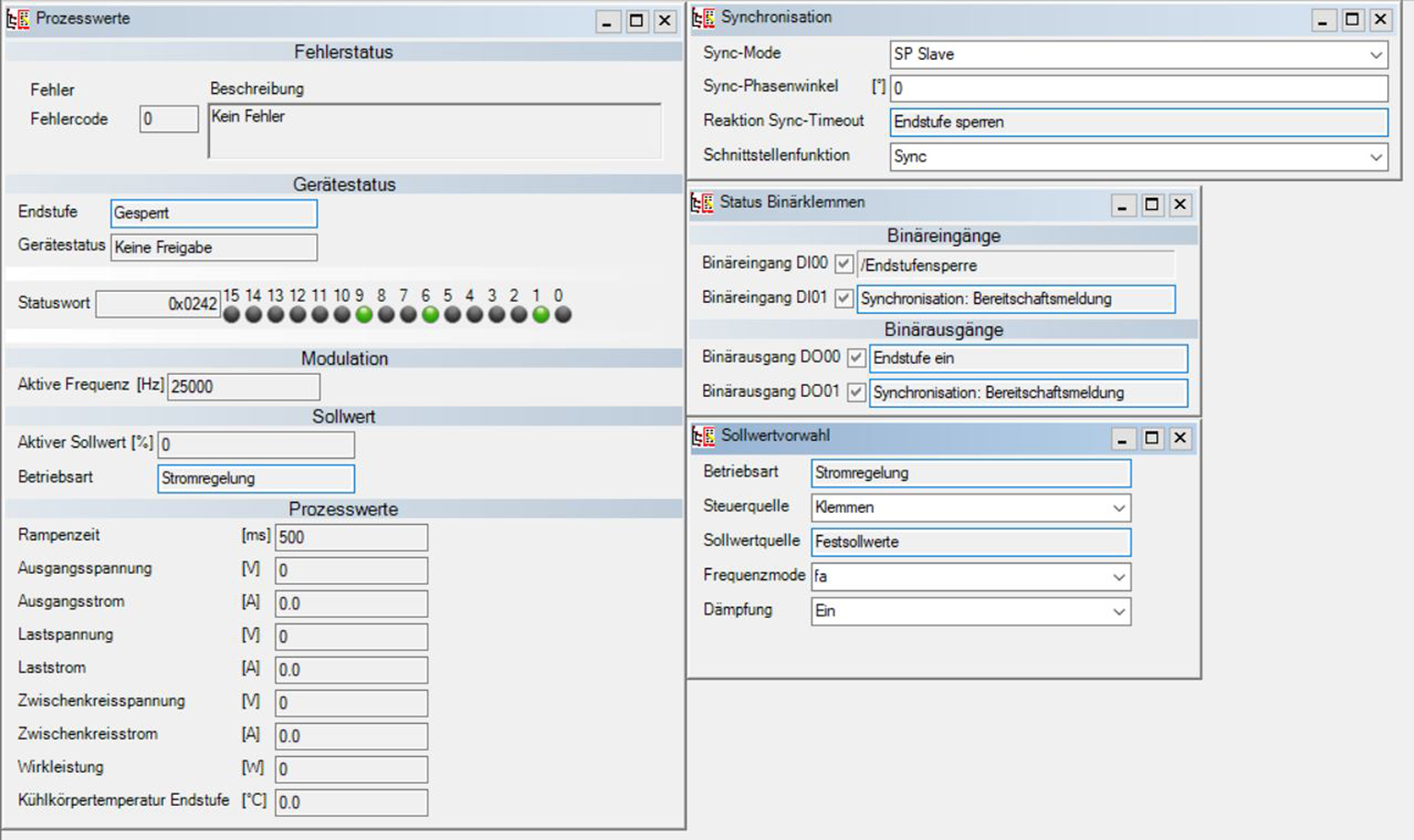Click the Synchronisation window title icon
Image resolution: width=1414 pixels, height=840 pixels.
coord(703,18)
